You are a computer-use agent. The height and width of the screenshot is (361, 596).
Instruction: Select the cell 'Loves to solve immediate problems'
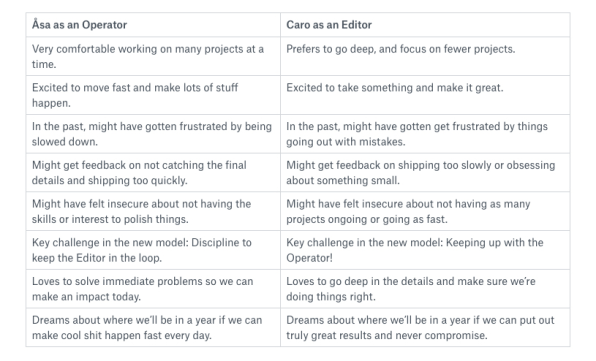point(153,289)
